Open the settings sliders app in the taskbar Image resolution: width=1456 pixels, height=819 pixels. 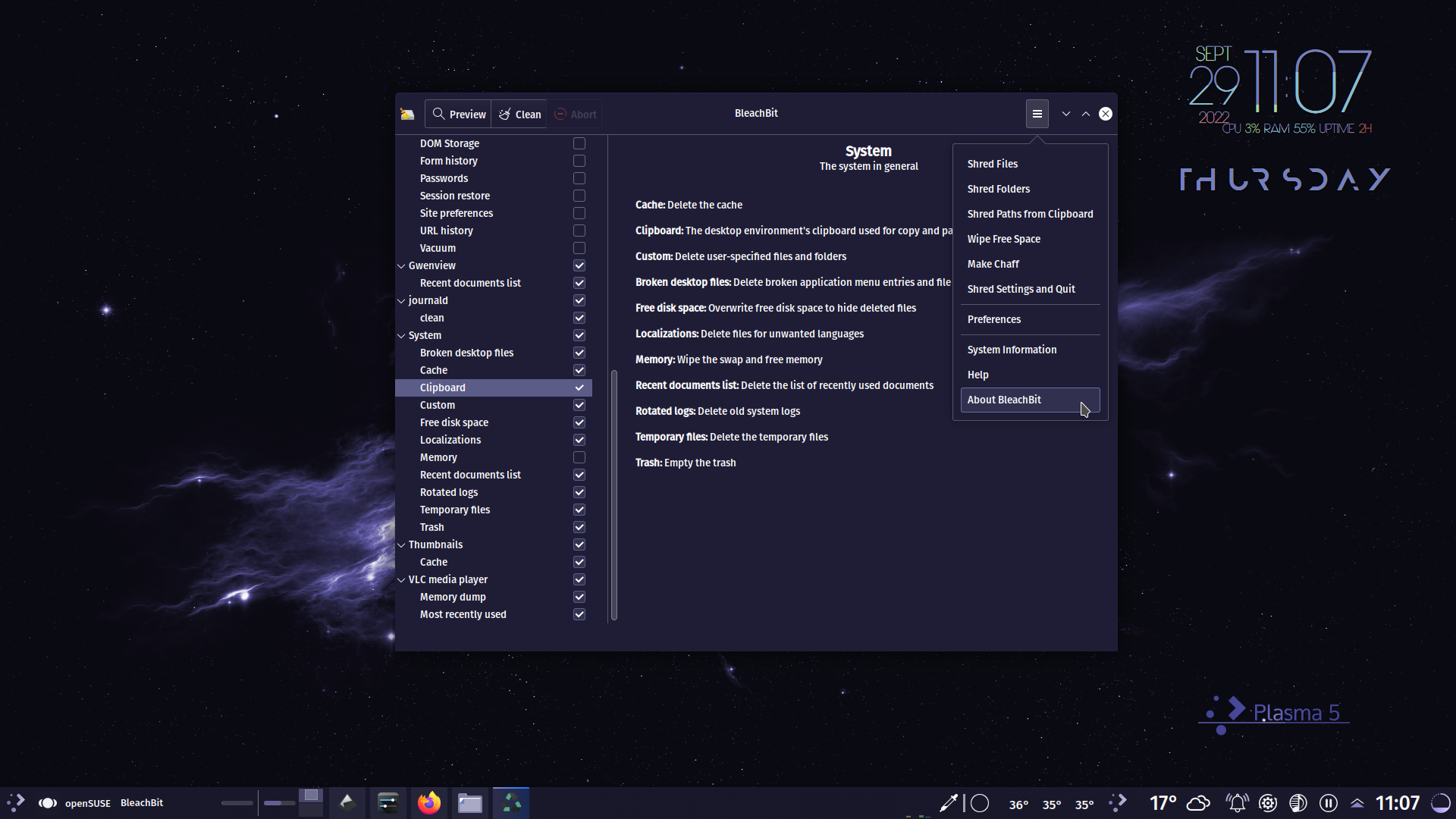click(x=388, y=802)
